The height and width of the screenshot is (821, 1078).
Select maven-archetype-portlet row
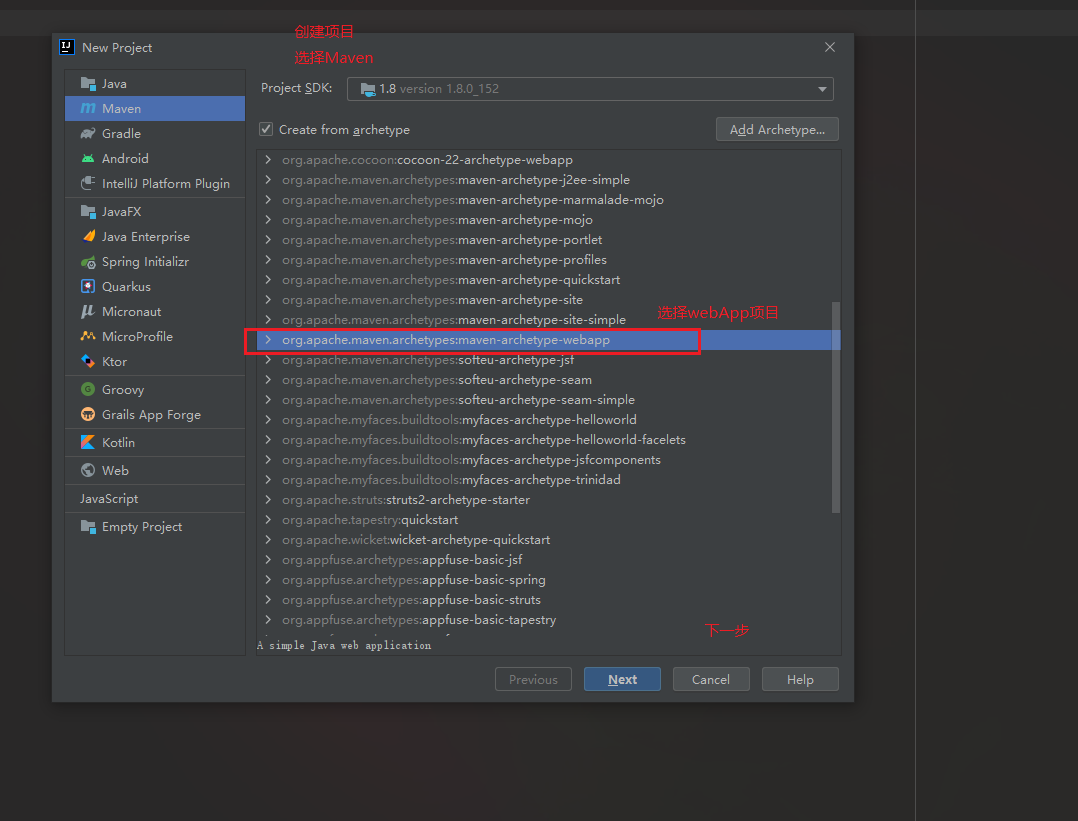tap(548, 240)
